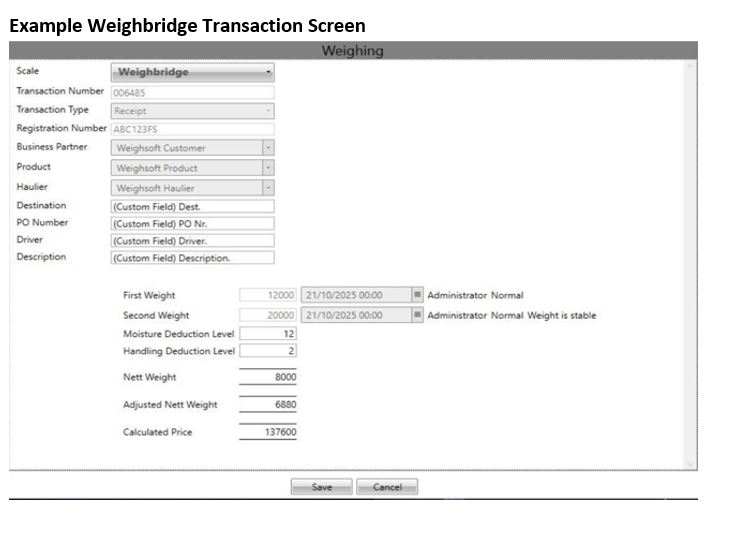Click the Registration Number field ABC123FS
The height and width of the screenshot is (540, 753).
click(x=193, y=129)
